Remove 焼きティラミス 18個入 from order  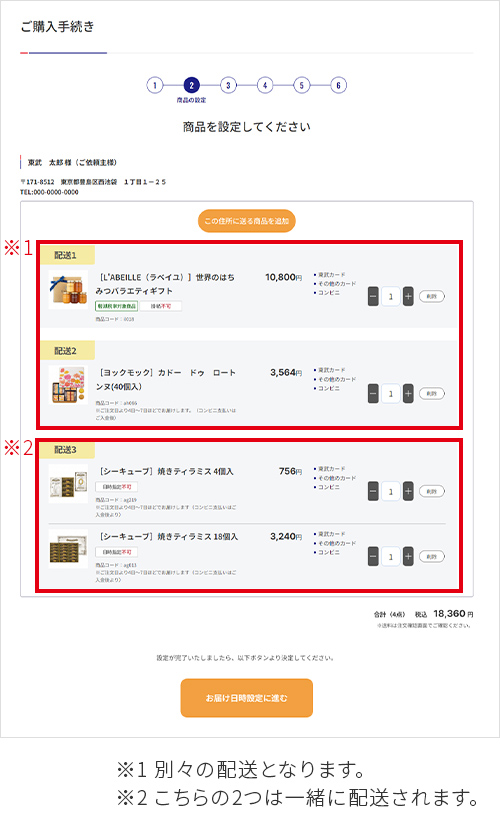(432, 557)
